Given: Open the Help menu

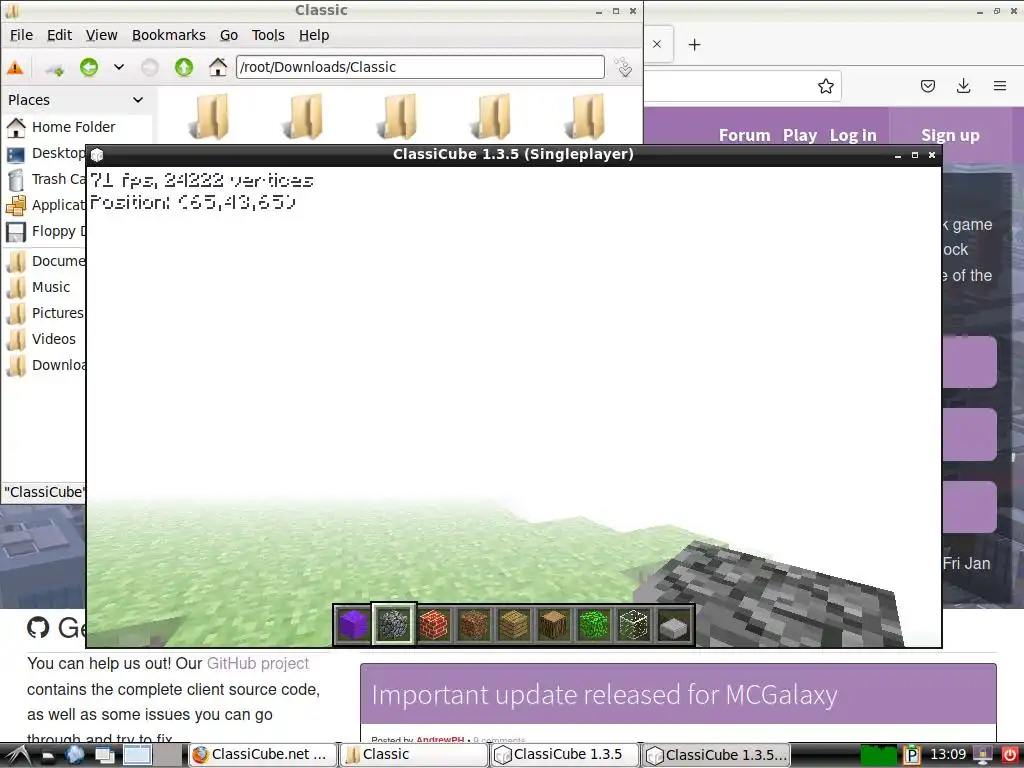Looking at the screenshot, I should (x=314, y=35).
